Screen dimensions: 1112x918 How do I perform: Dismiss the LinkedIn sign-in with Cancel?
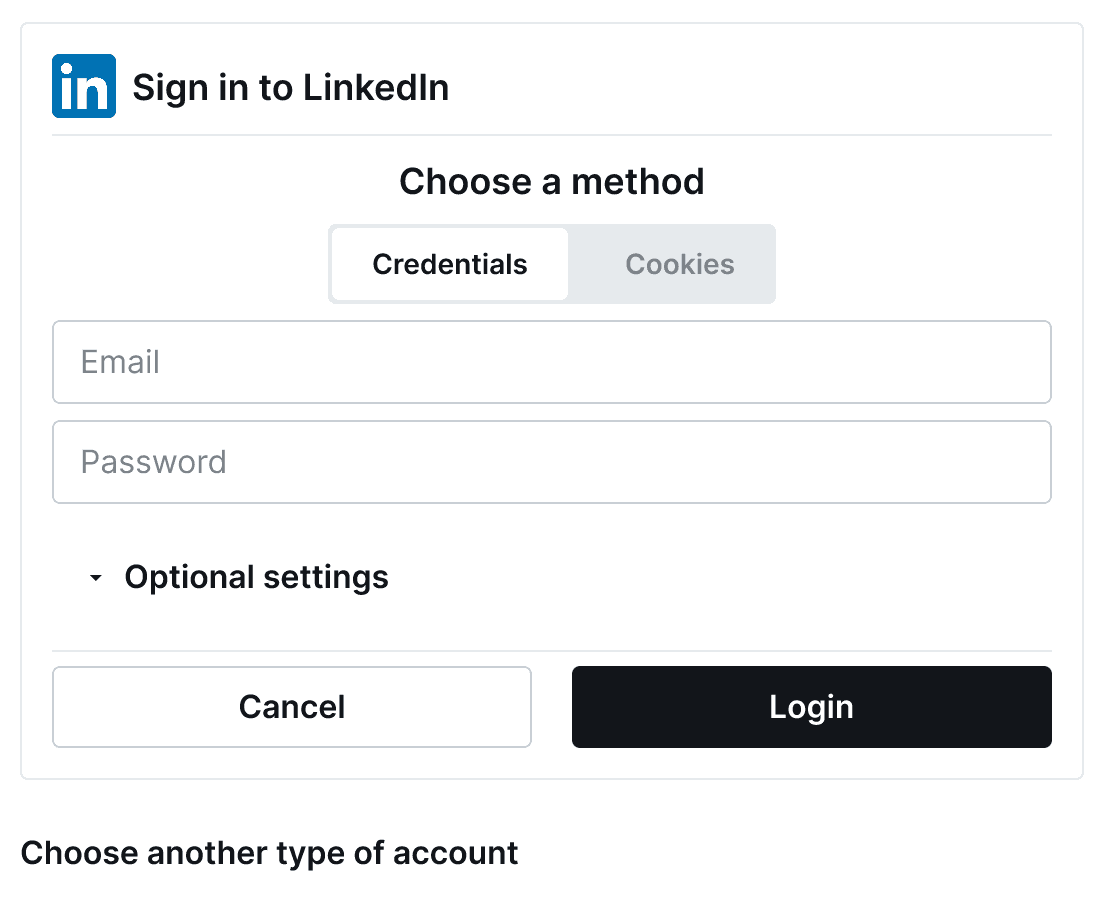tap(291, 707)
